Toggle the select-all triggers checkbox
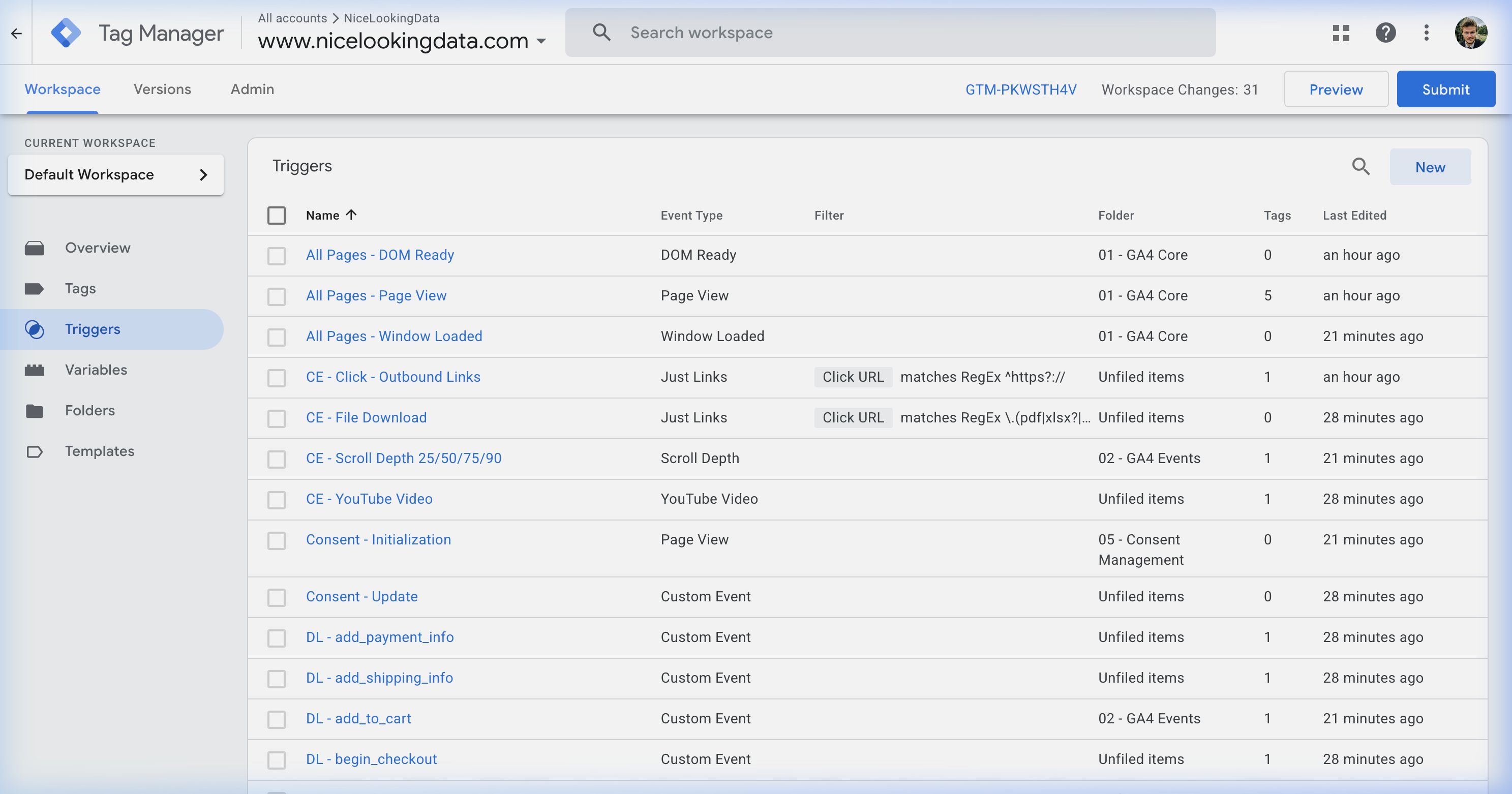The image size is (1512, 794). (x=277, y=216)
